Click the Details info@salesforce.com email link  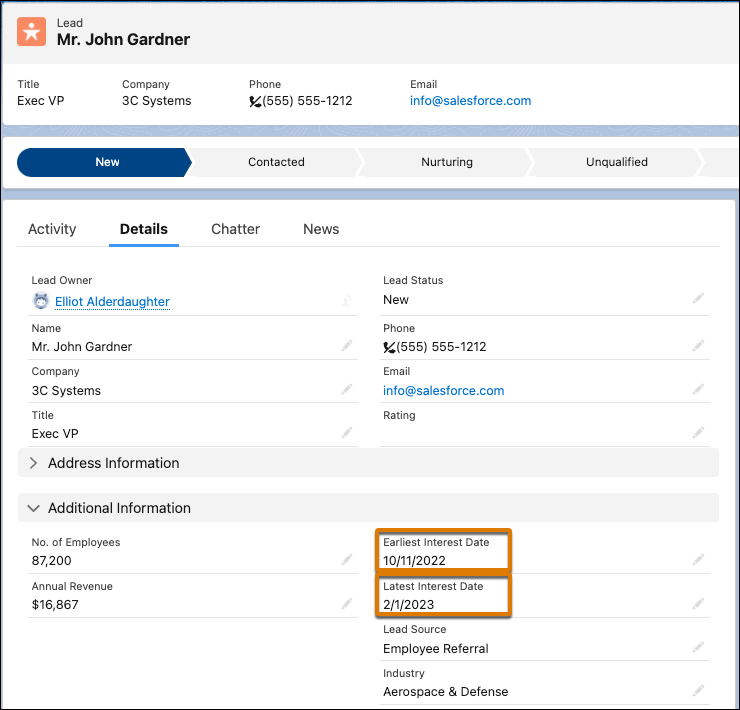444,391
